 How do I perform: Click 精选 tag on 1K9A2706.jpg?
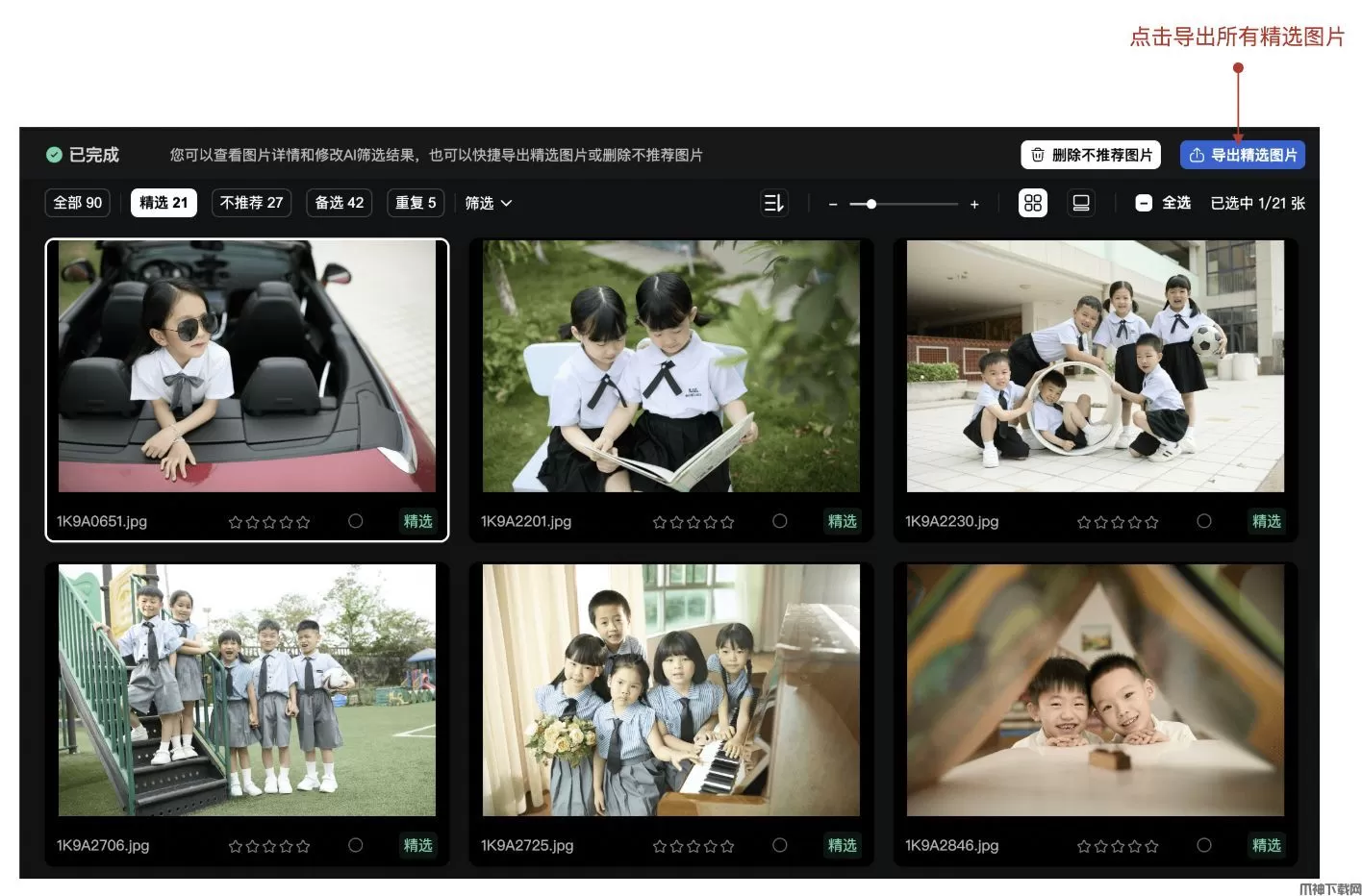(x=418, y=845)
